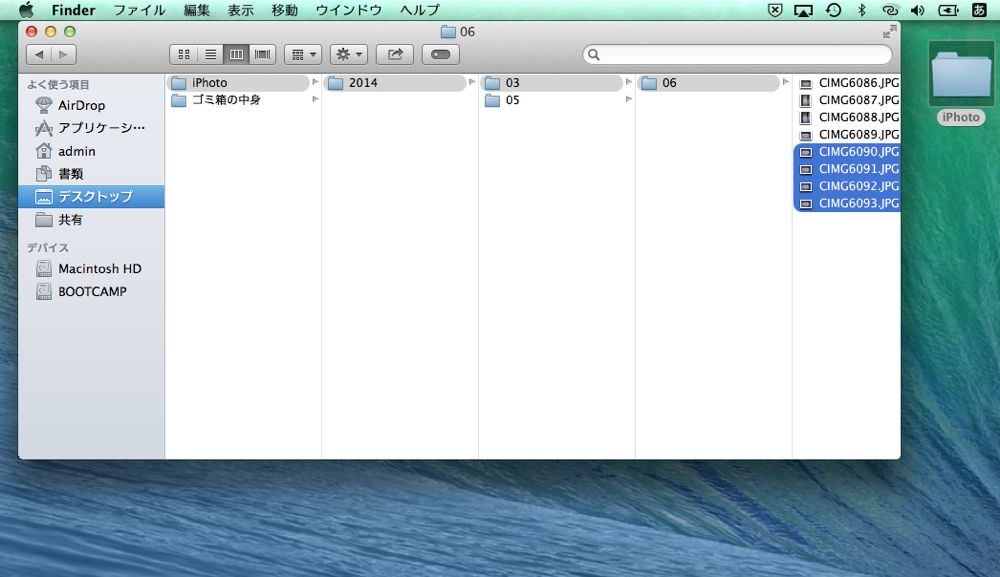
Task: Select file CIMG6092.JPG
Action: point(847,186)
